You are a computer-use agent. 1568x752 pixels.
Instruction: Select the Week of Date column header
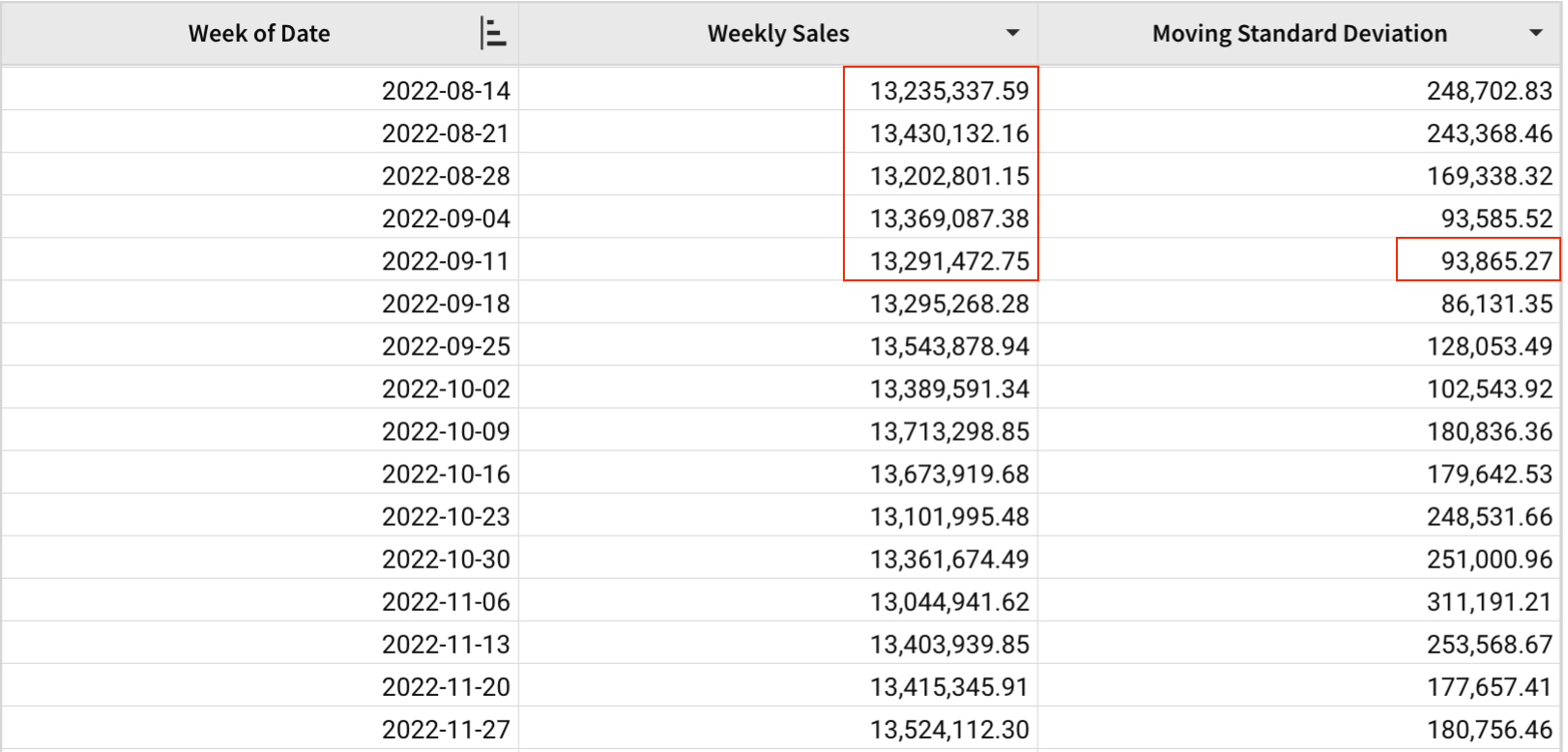tap(259, 34)
